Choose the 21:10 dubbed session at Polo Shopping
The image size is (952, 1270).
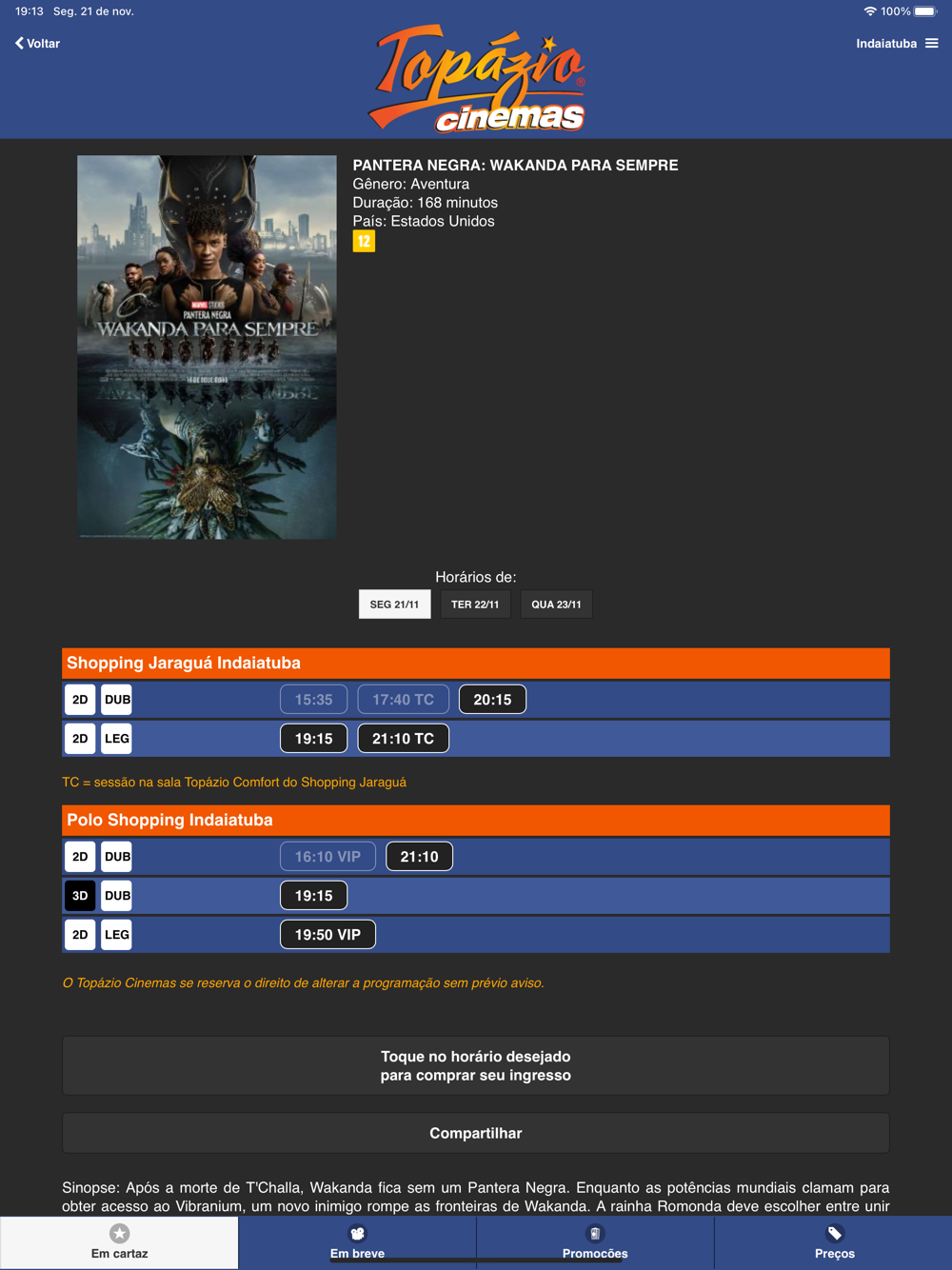pos(419,857)
